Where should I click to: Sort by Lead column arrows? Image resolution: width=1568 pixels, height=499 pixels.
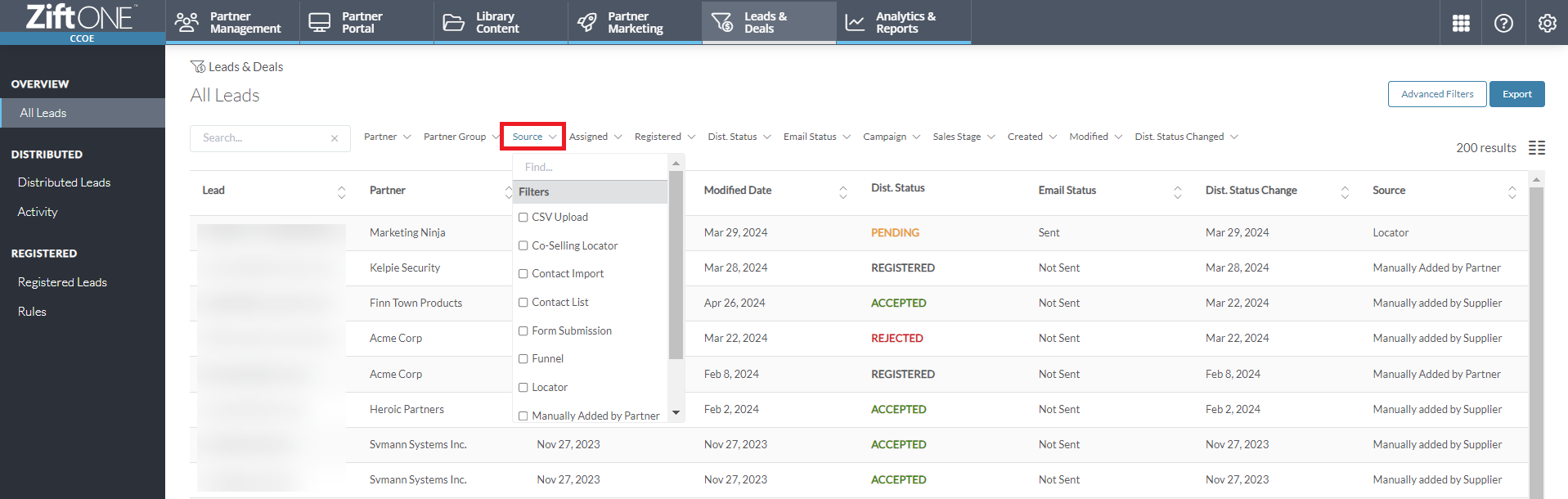click(x=341, y=192)
